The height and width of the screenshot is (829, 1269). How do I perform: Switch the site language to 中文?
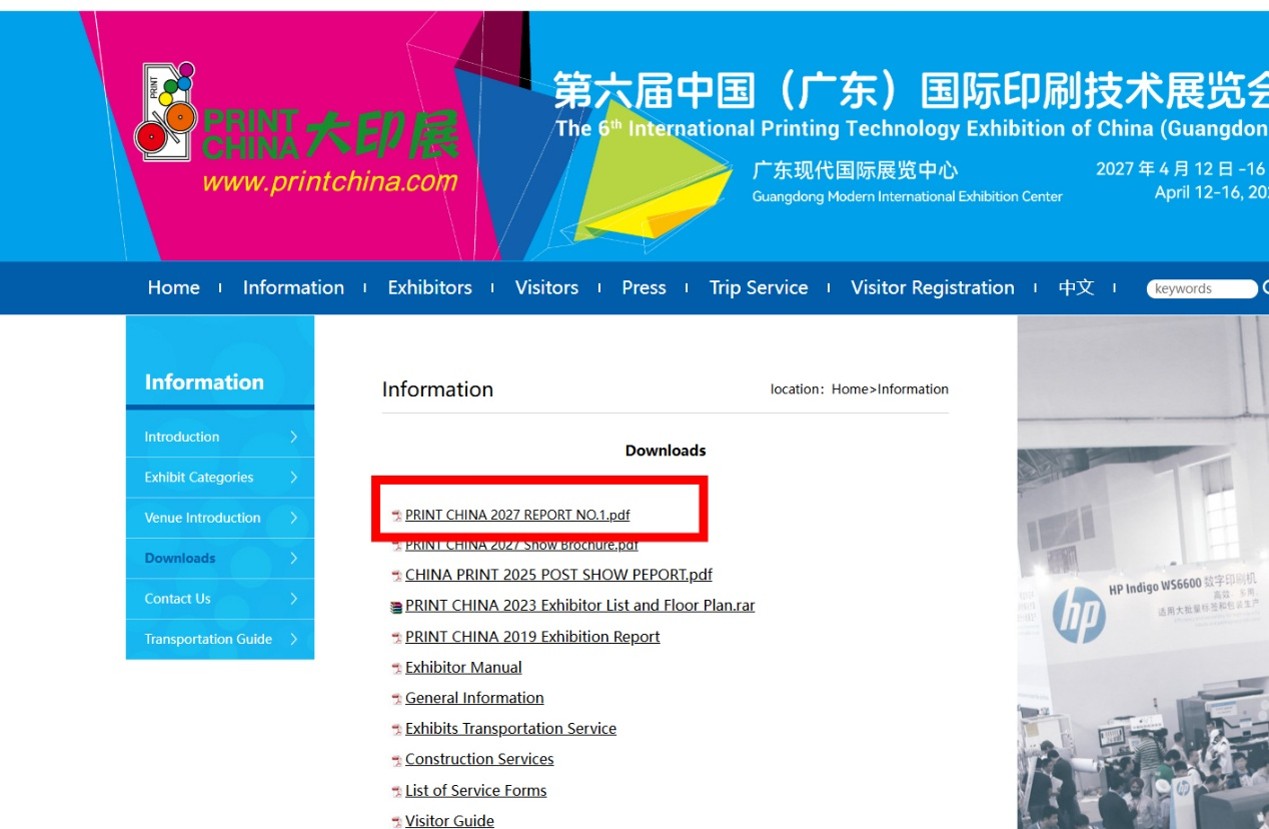click(1076, 288)
